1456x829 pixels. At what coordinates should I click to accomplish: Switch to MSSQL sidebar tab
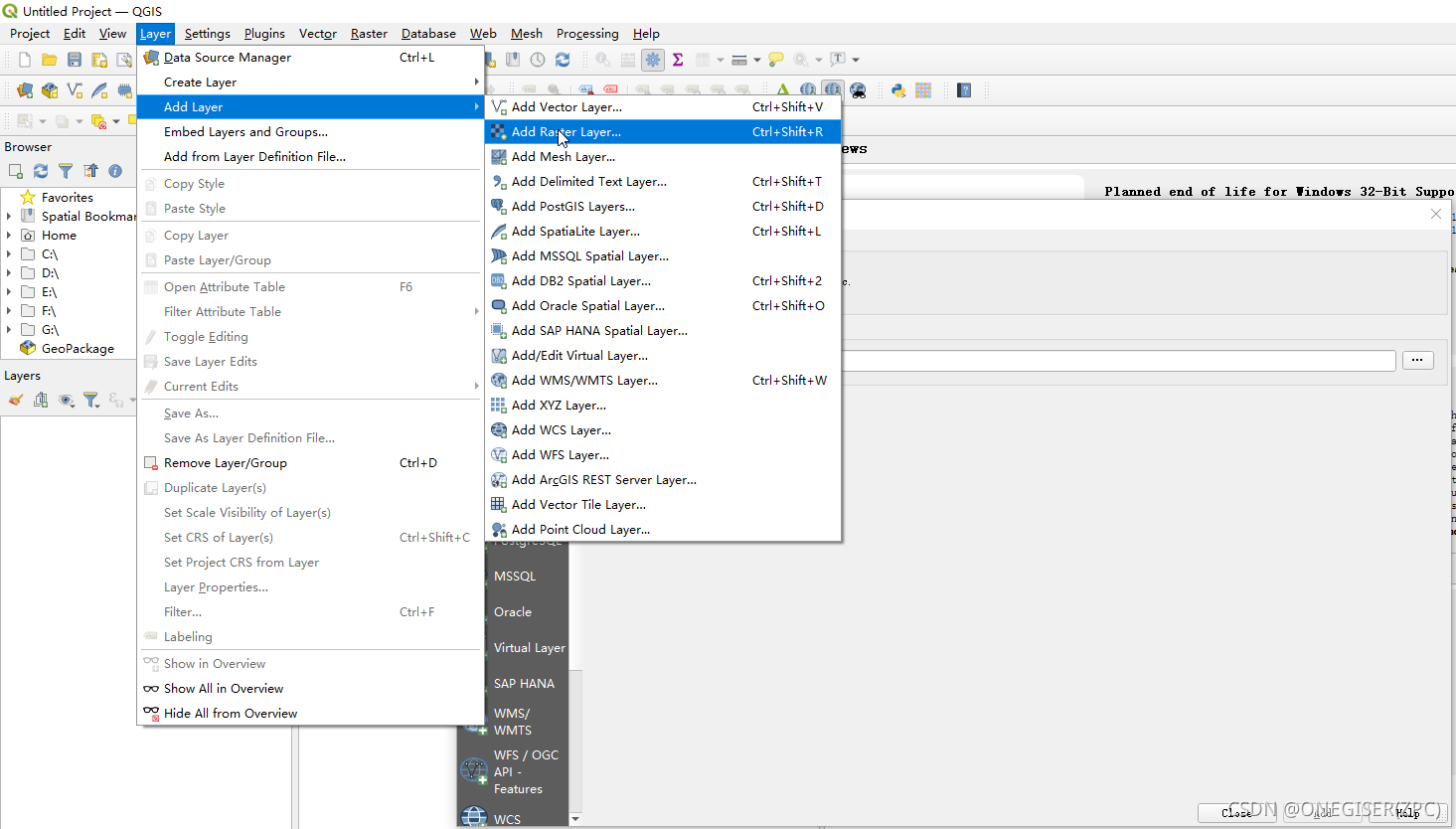coord(515,576)
